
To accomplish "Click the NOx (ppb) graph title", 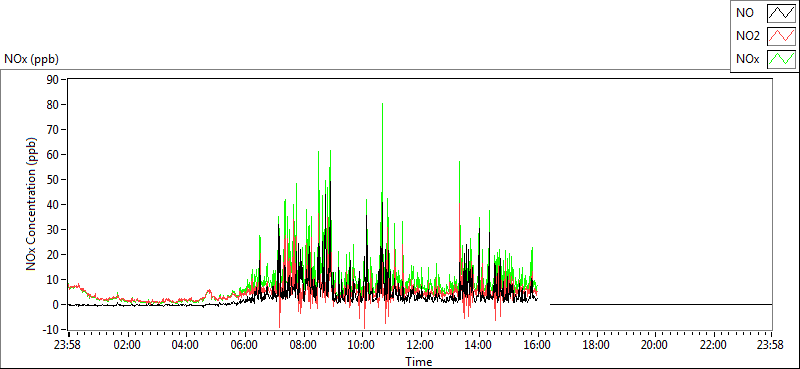I will click(x=31, y=59).
